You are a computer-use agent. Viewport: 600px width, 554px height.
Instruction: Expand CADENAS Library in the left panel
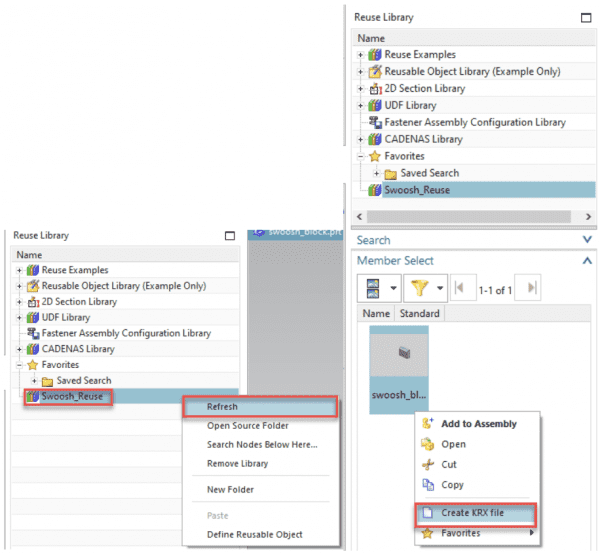coord(19,349)
